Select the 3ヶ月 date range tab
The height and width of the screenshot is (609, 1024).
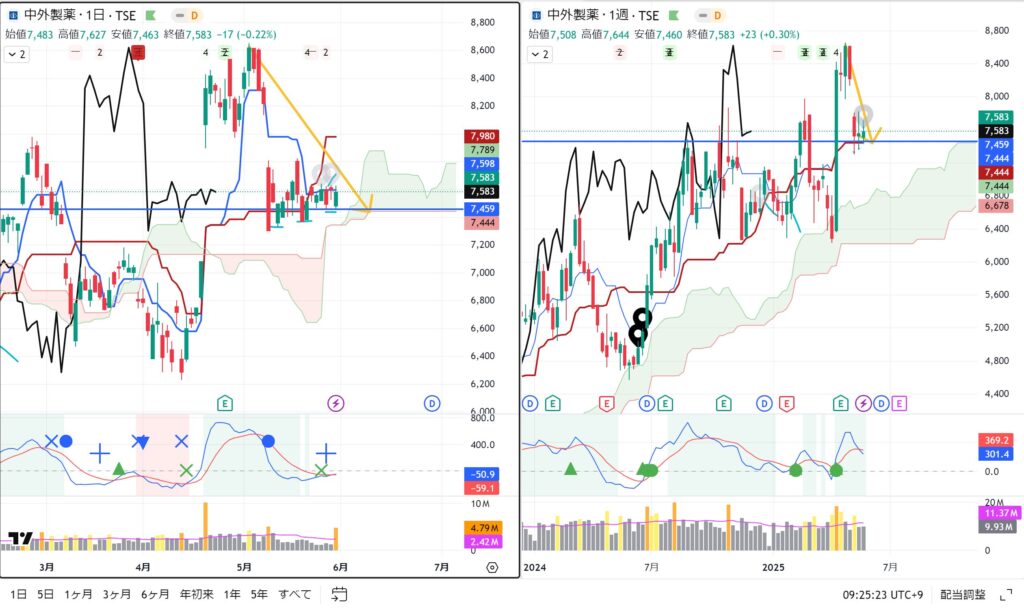tap(117, 594)
